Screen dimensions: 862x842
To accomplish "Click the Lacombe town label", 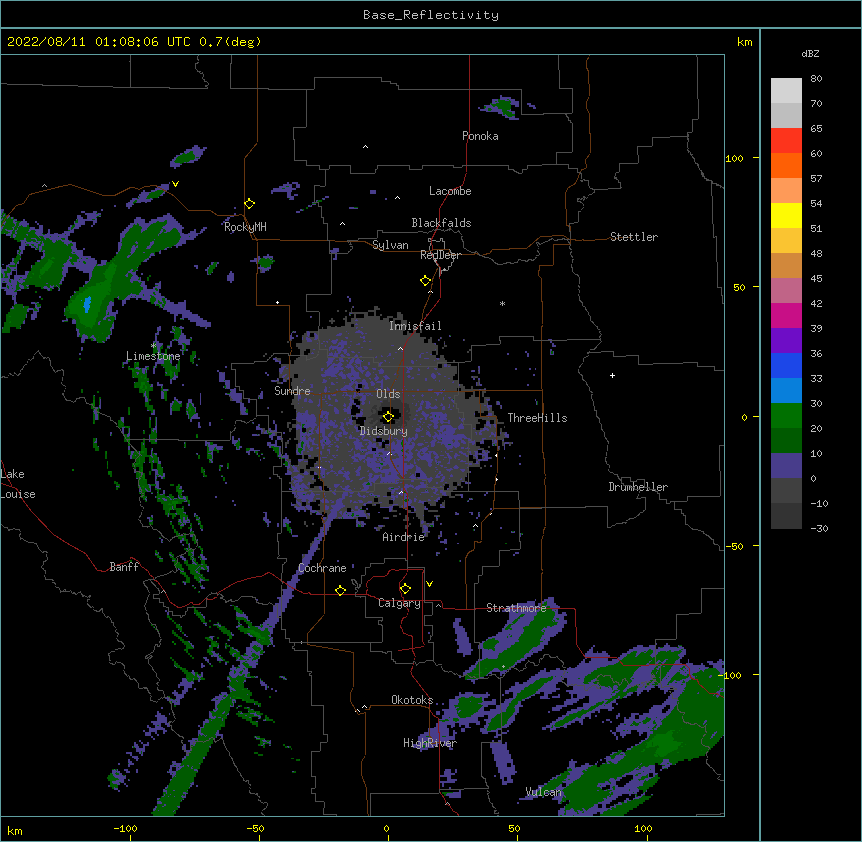I will click(450, 191).
